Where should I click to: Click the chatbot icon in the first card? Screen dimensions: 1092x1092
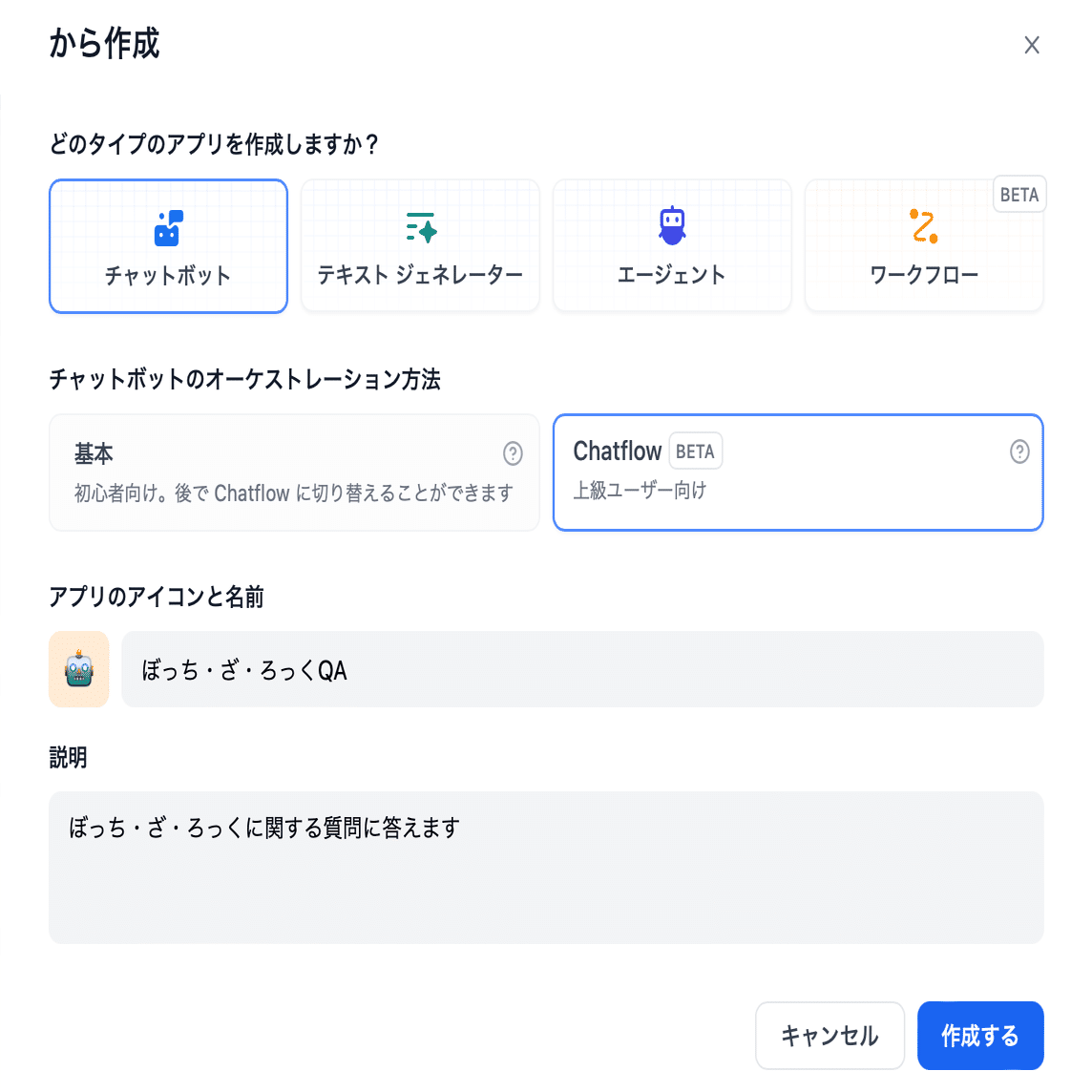[168, 228]
